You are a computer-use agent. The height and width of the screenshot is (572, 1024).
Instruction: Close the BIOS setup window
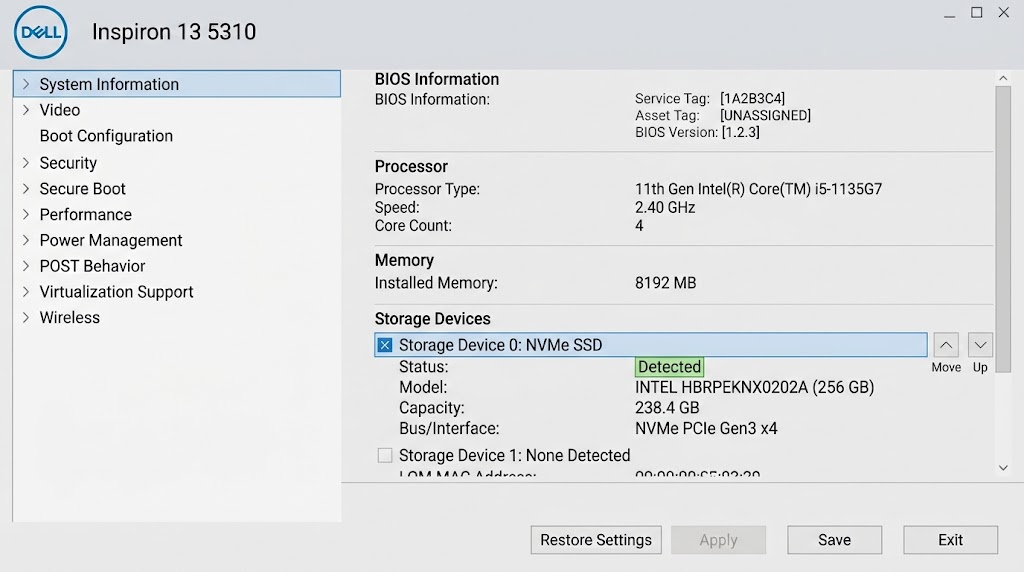(x=1004, y=12)
